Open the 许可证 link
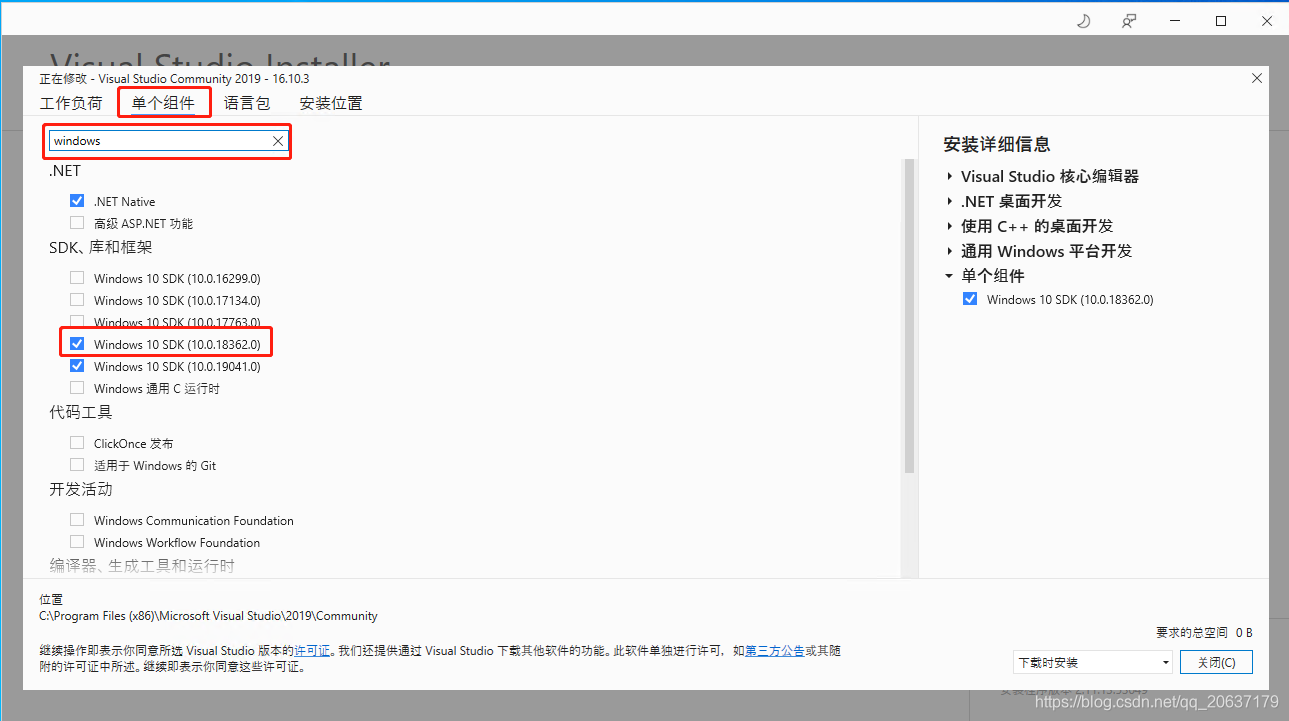 (312, 651)
